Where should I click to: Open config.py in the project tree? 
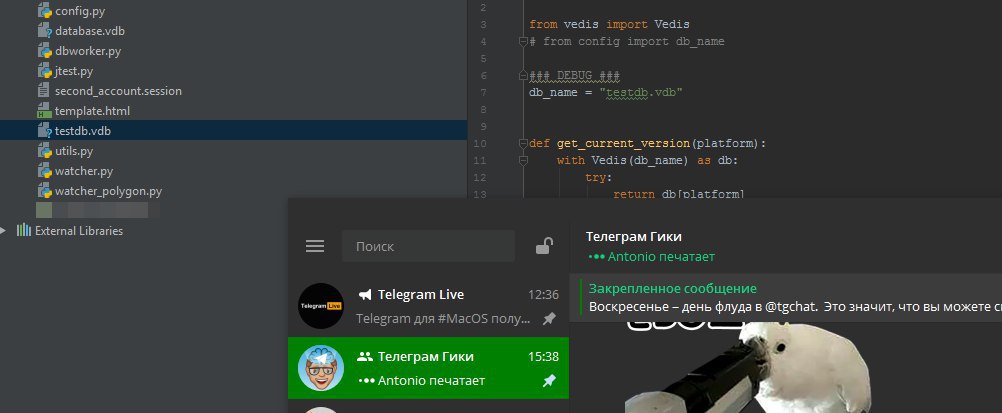80,11
